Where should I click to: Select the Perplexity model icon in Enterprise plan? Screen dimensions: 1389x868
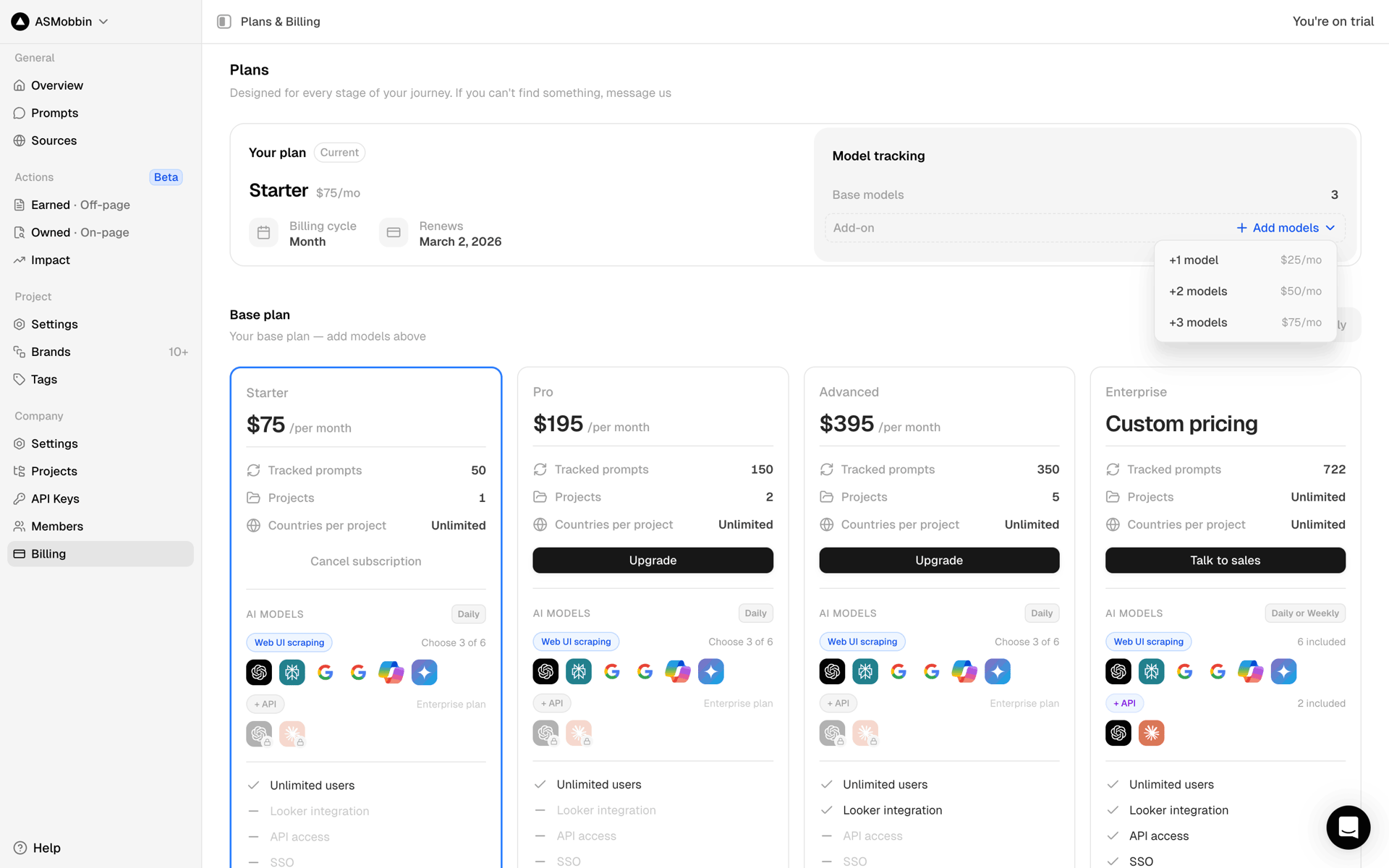[1152, 672]
